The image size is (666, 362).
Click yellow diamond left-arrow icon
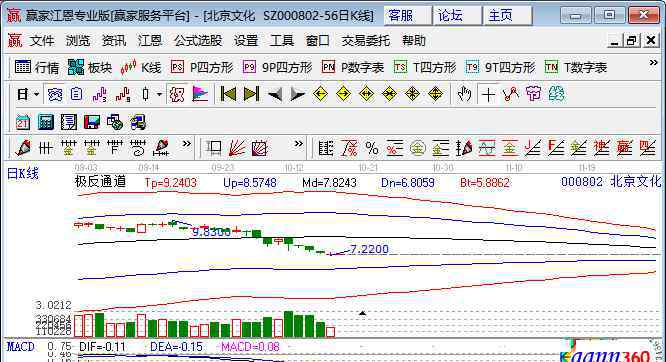tap(320, 94)
